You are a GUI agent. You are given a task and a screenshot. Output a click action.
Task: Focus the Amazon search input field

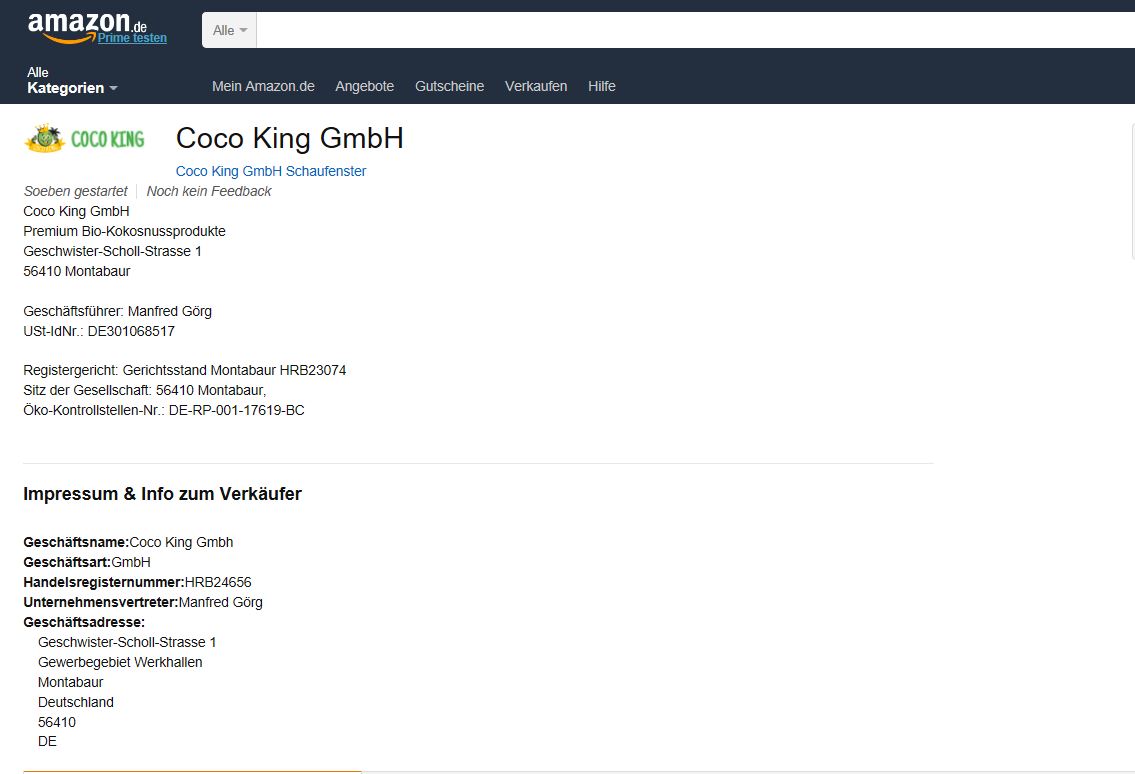coord(695,30)
